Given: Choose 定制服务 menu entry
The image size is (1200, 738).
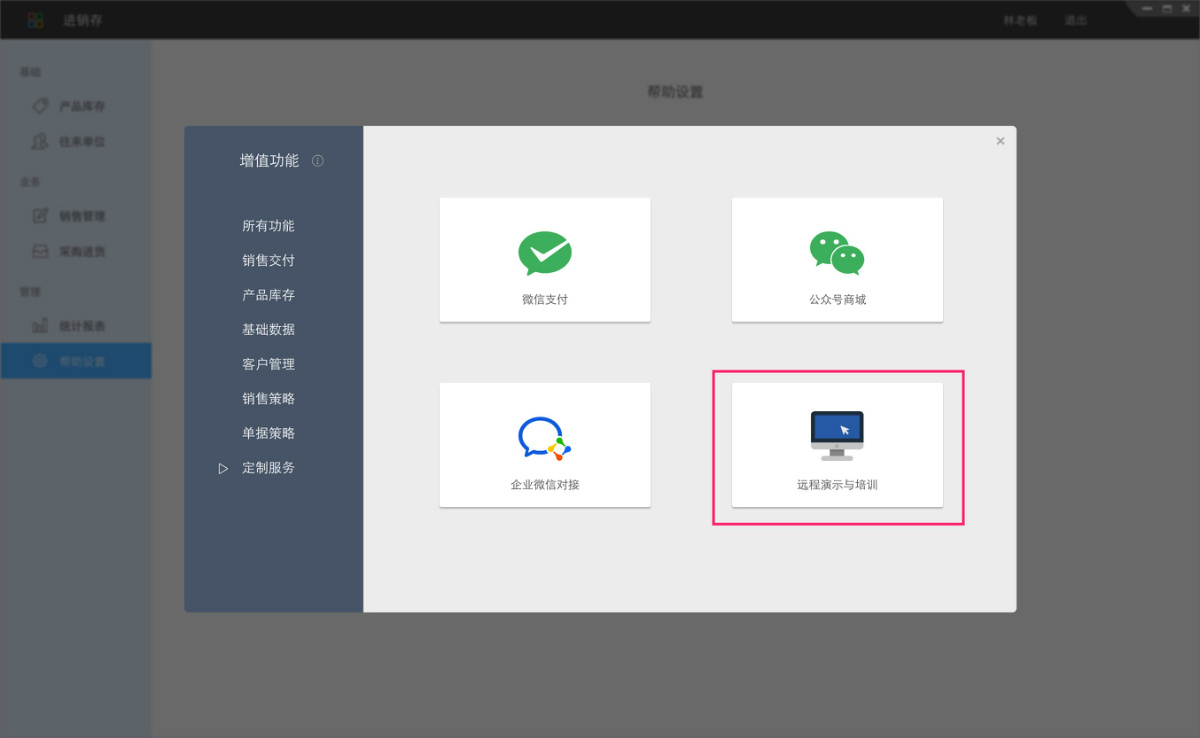Looking at the screenshot, I should pyautogui.click(x=268, y=467).
